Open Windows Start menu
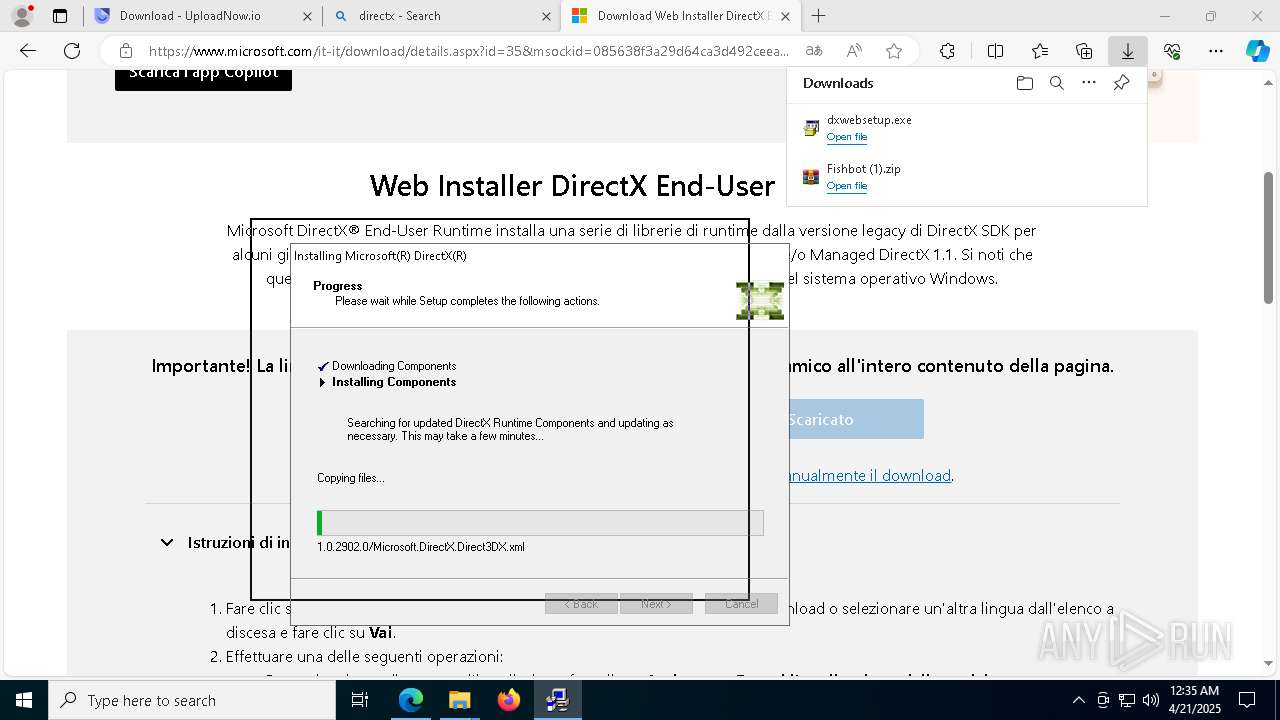1280x720 pixels. (x=24, y=700)
